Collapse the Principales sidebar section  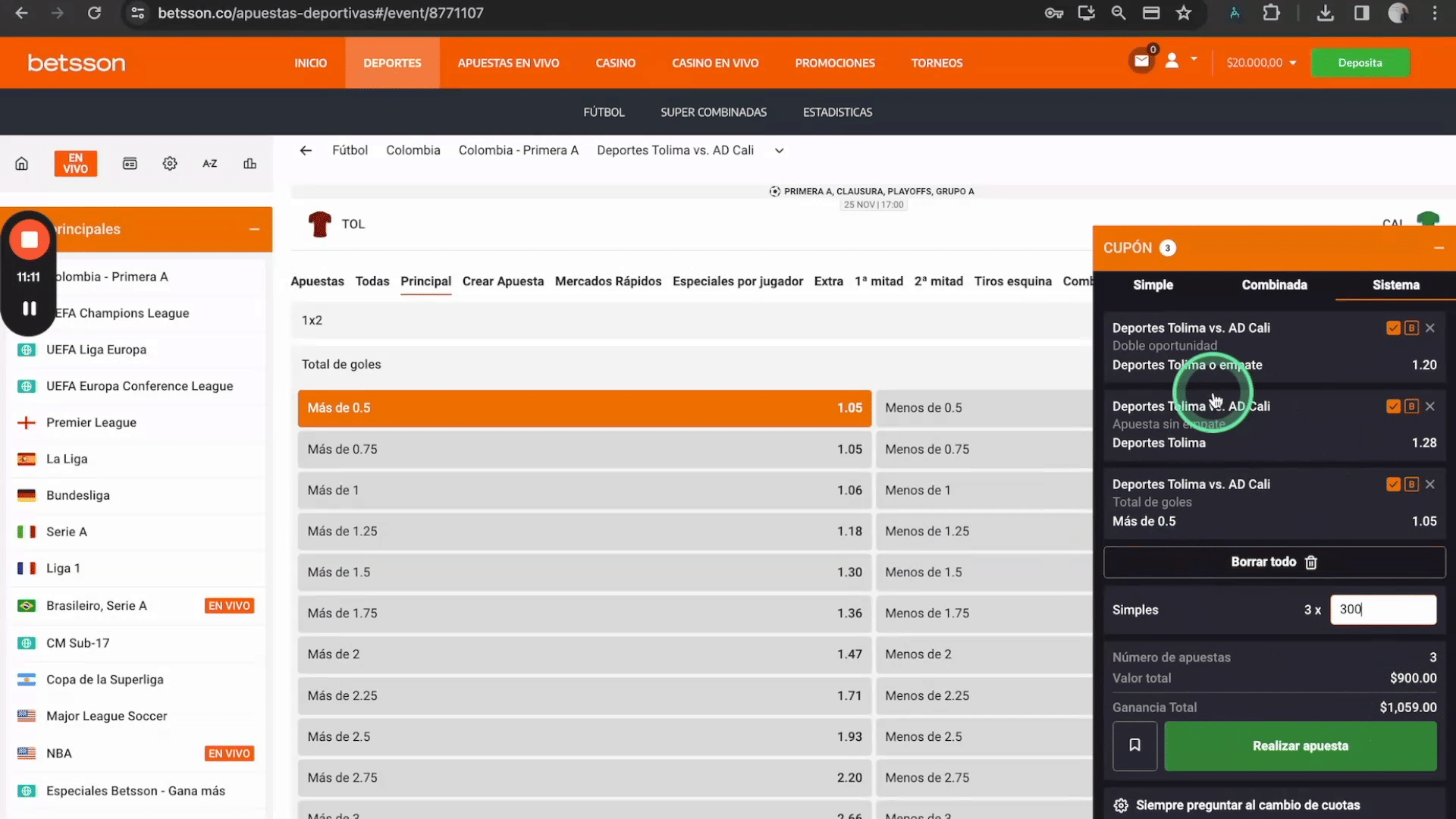[255, 229]
